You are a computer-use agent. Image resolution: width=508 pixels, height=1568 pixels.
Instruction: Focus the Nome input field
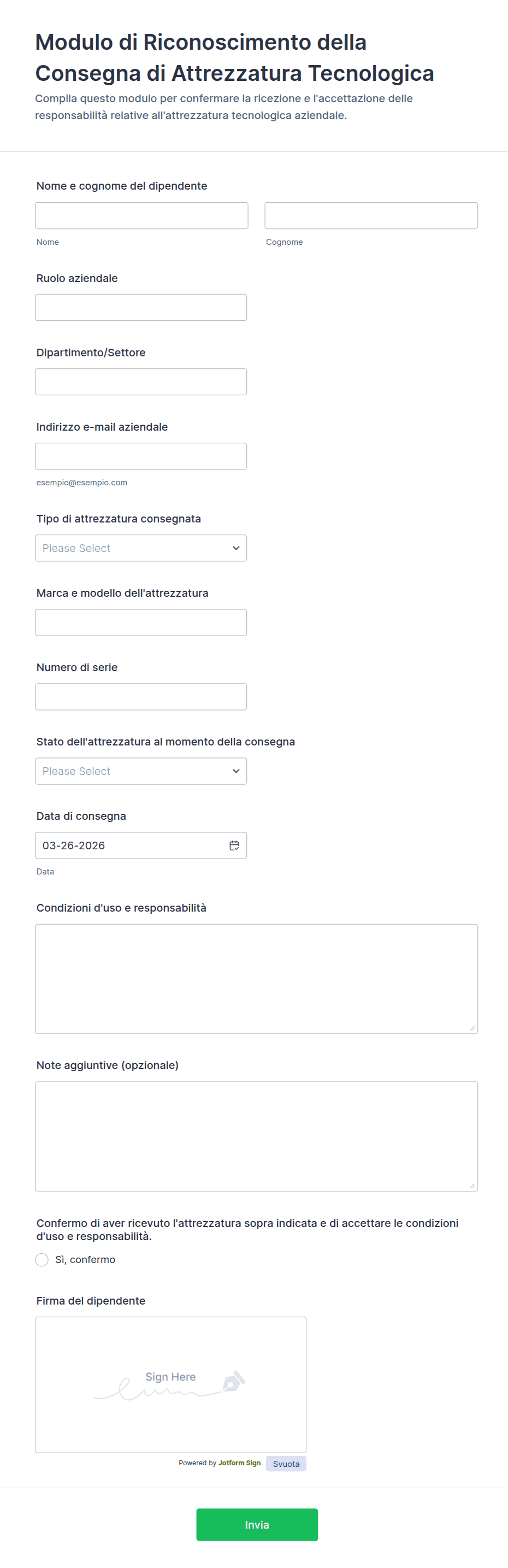[x=142, y=215]
